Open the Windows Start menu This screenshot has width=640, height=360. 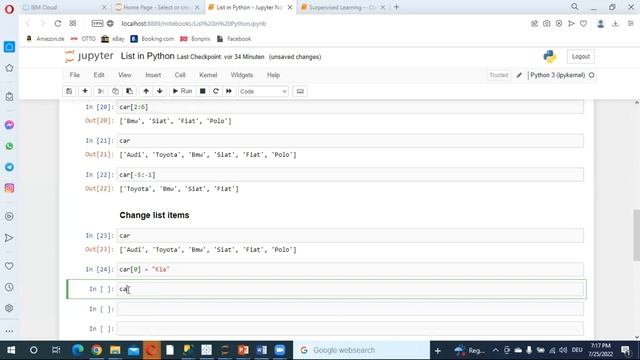(x=11, y=350)
